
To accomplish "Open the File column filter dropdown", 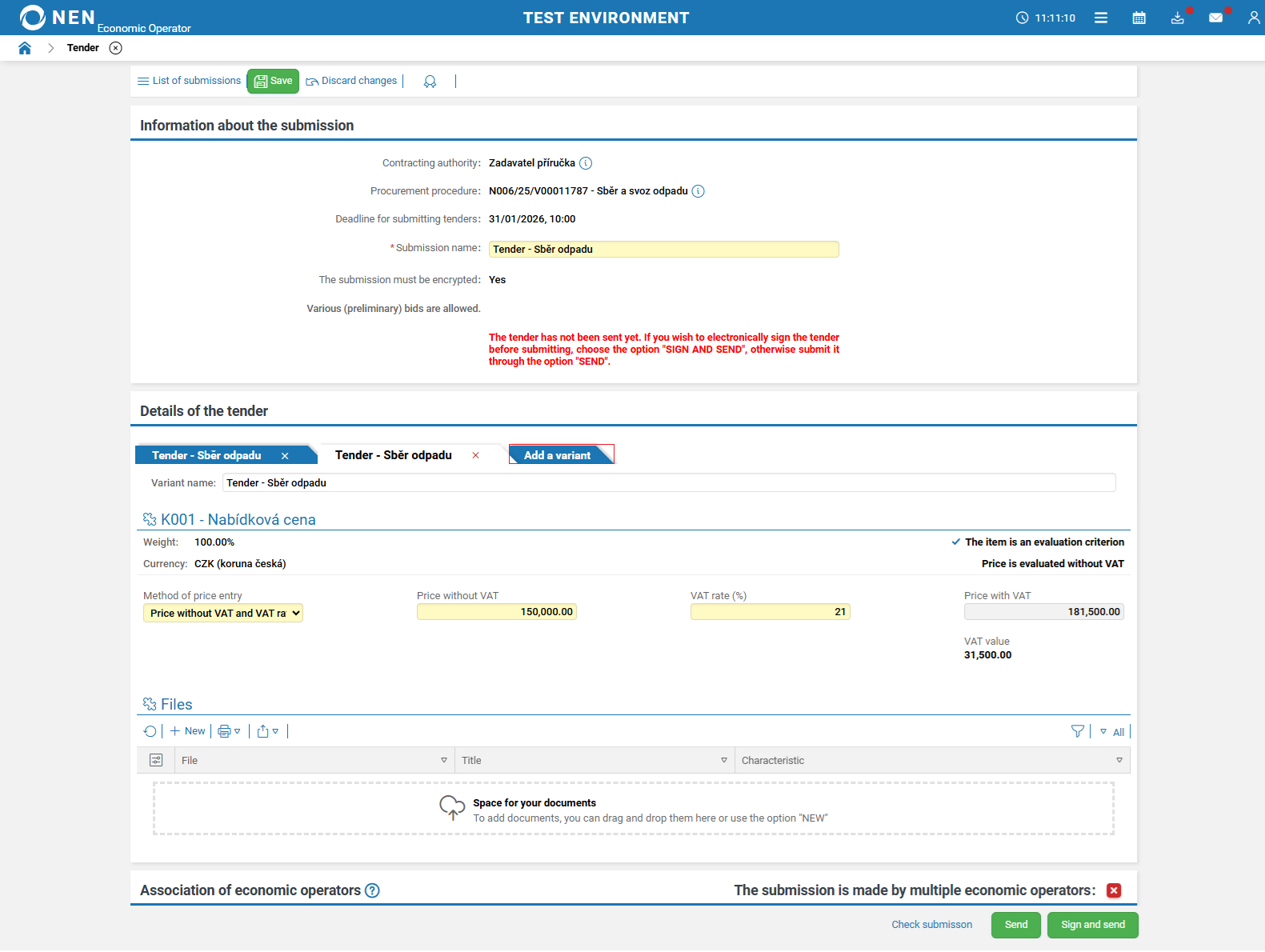I will point(444,760).
